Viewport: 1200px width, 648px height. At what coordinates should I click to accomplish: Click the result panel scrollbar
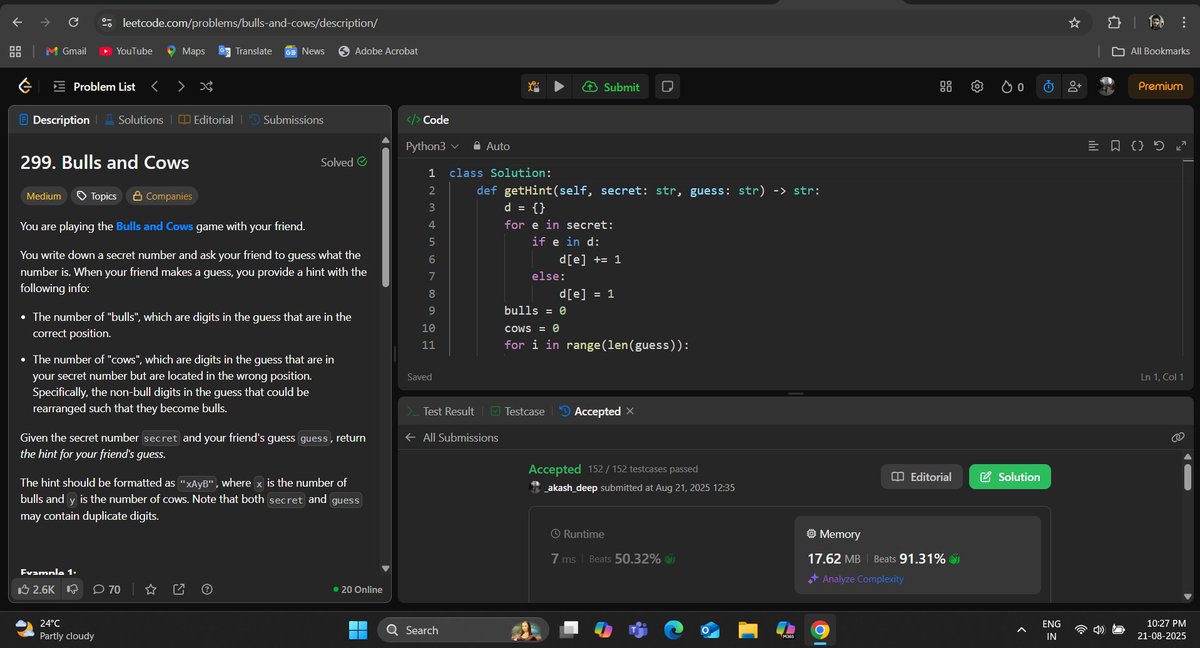1187,475
